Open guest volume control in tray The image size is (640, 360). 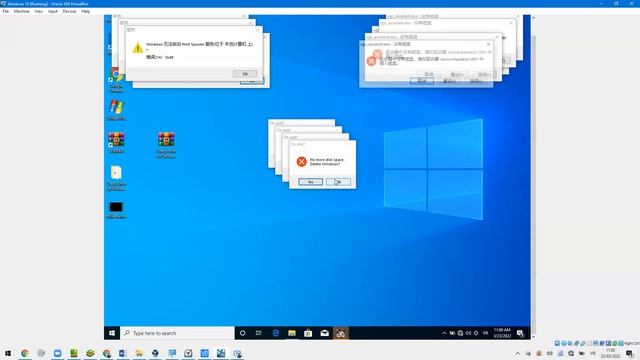468,333
